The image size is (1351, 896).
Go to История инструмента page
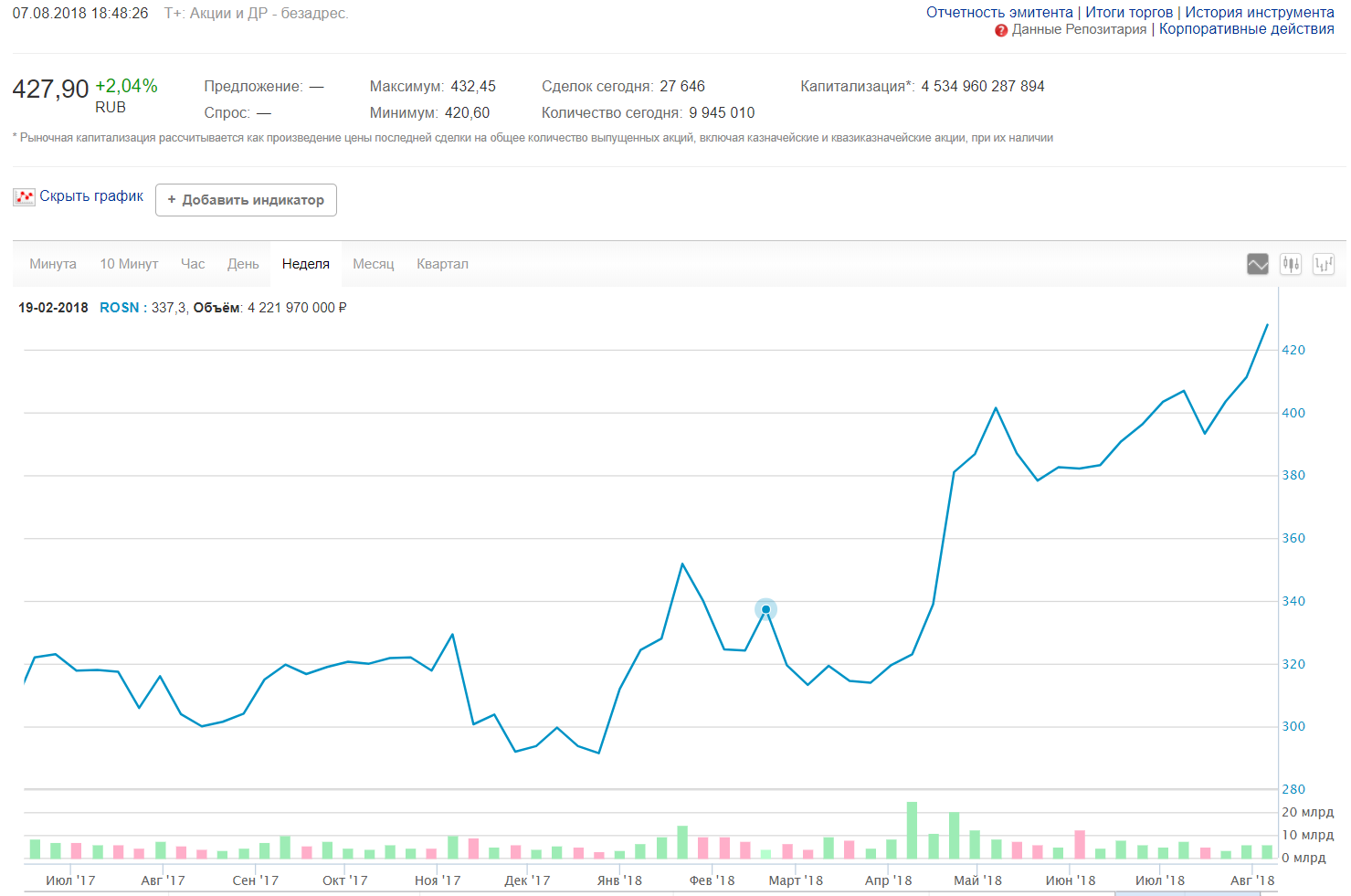(x=1259, y=13)
